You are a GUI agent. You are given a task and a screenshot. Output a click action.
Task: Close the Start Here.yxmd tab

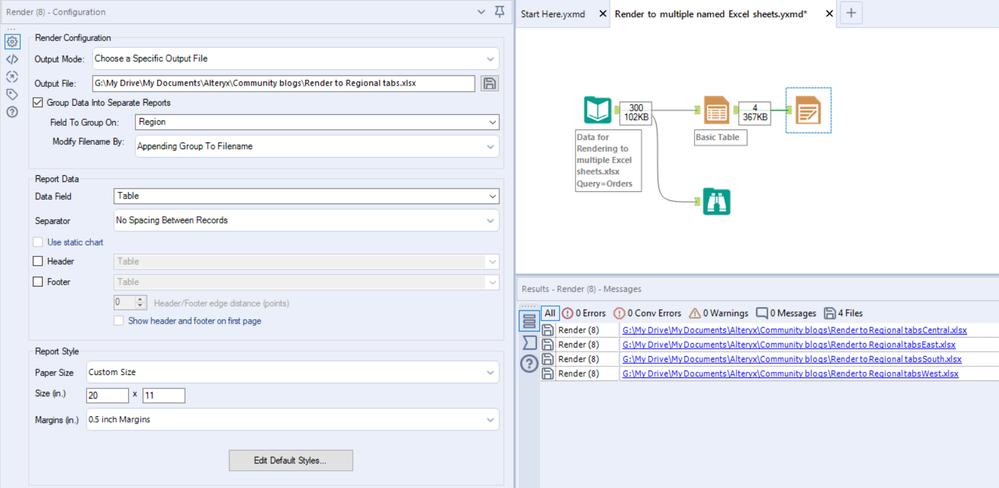point(602,13)
